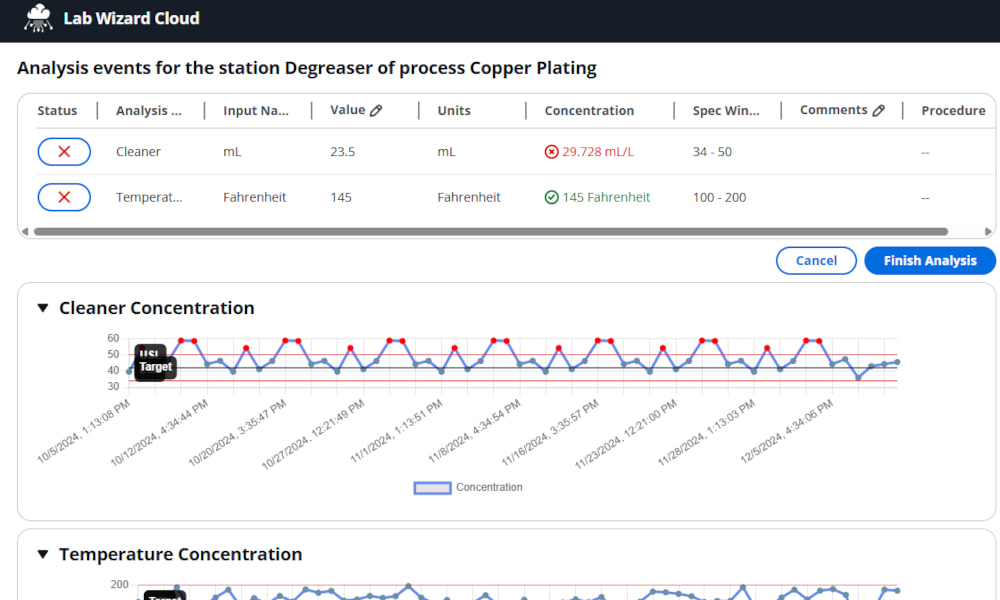1000x600 pixels.
Task: Click the horizontal scrollbar of the table
Action: [x=490, y=231]
